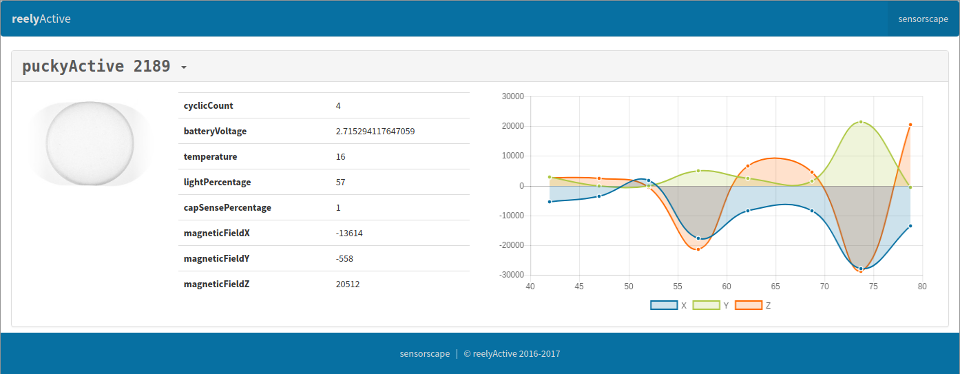
Task: Click the 30000 y-axis label
Action: click(x=512, y=97)
